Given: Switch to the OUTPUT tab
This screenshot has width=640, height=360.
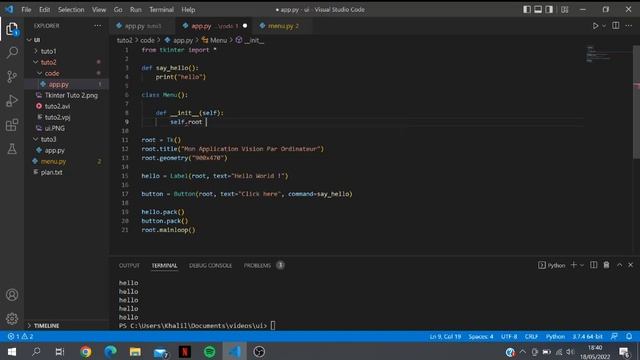Looking at the screenshot, I should click(x=129, y=265).
